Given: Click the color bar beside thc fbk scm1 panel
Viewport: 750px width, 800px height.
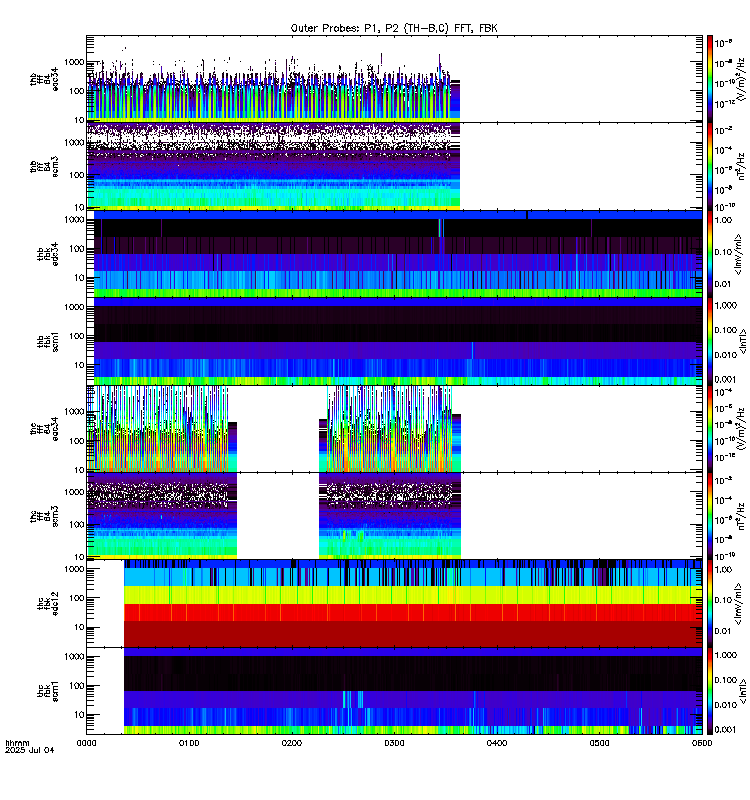Looking at the screenshot, I should [710, 691].
